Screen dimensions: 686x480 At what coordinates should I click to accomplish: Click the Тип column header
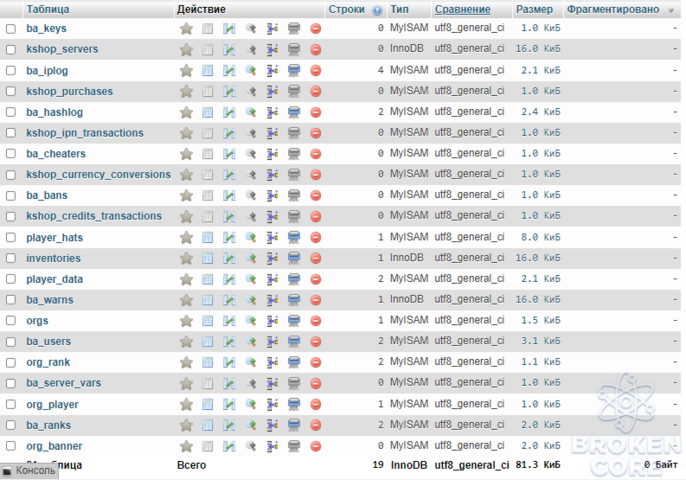(x=399, y=9)
